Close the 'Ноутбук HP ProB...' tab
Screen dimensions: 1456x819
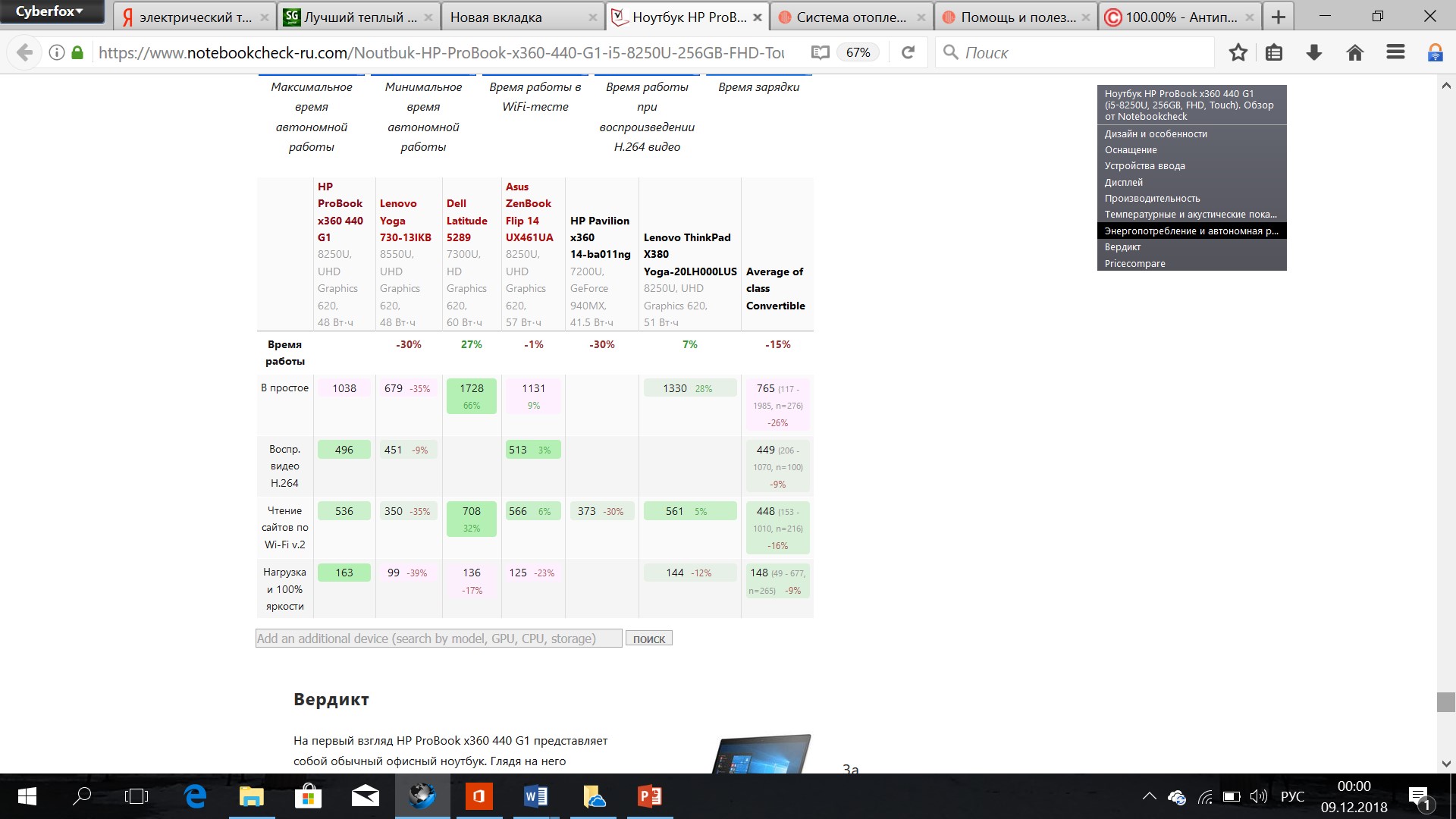(x=757, y=17)
